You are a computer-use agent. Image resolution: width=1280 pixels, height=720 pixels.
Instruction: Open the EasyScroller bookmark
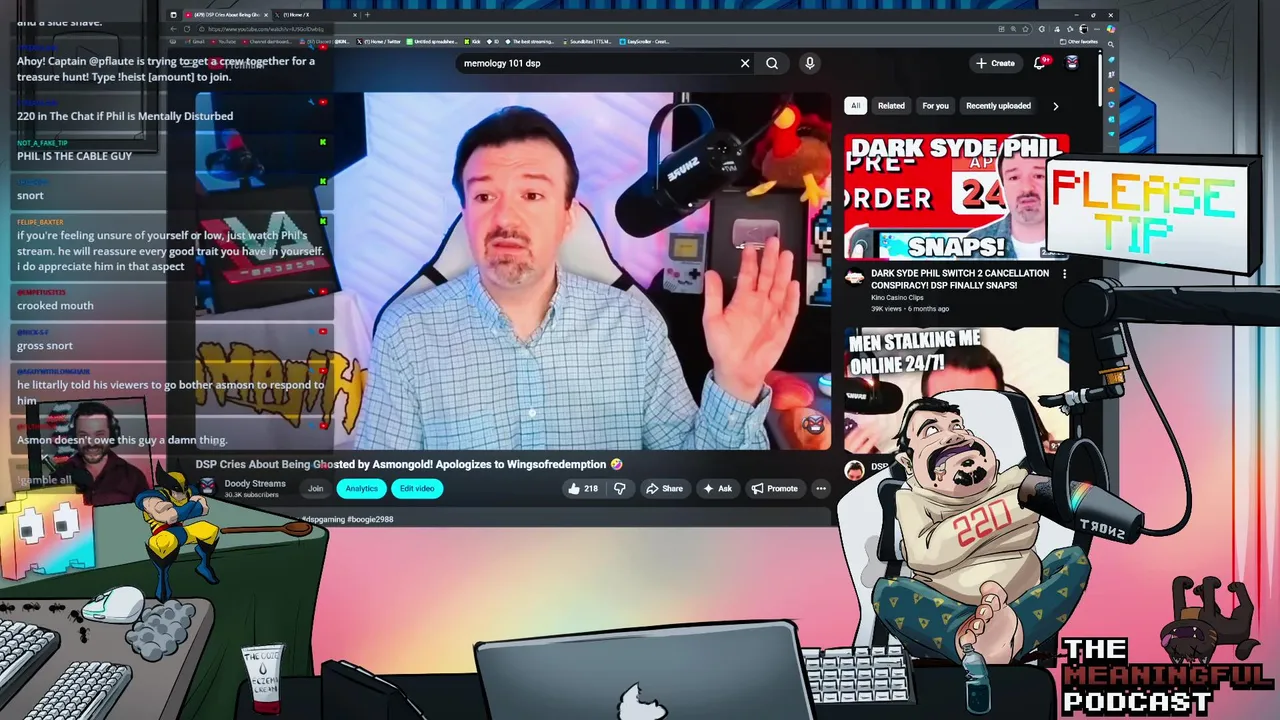click(644, 42)
